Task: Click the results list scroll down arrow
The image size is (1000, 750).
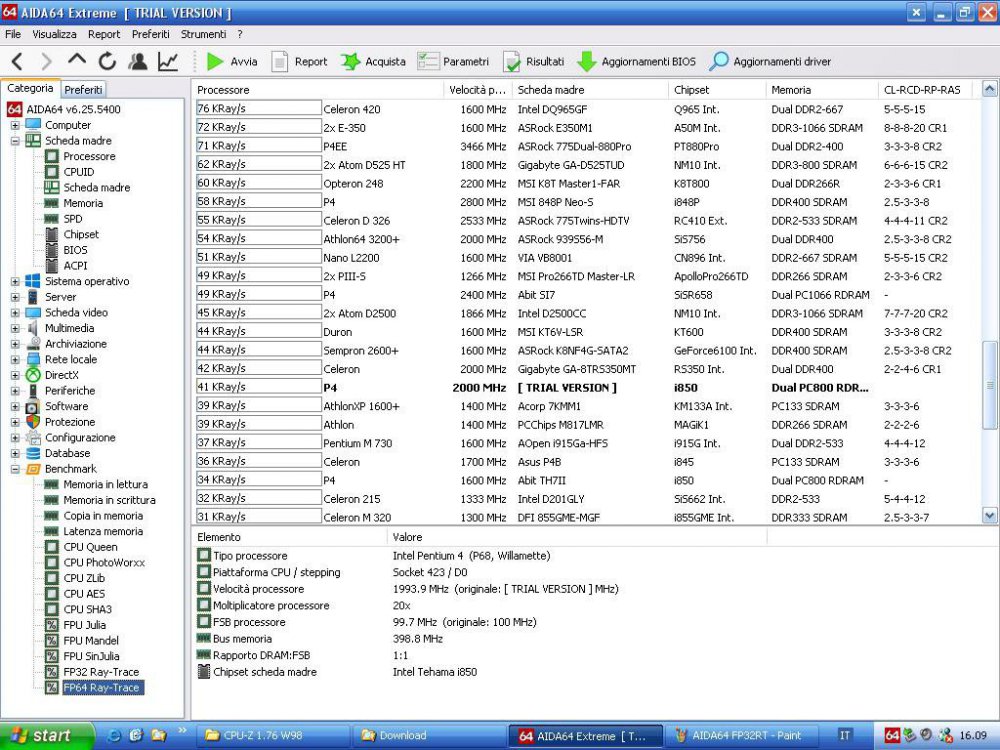Action: coord(990,516)
